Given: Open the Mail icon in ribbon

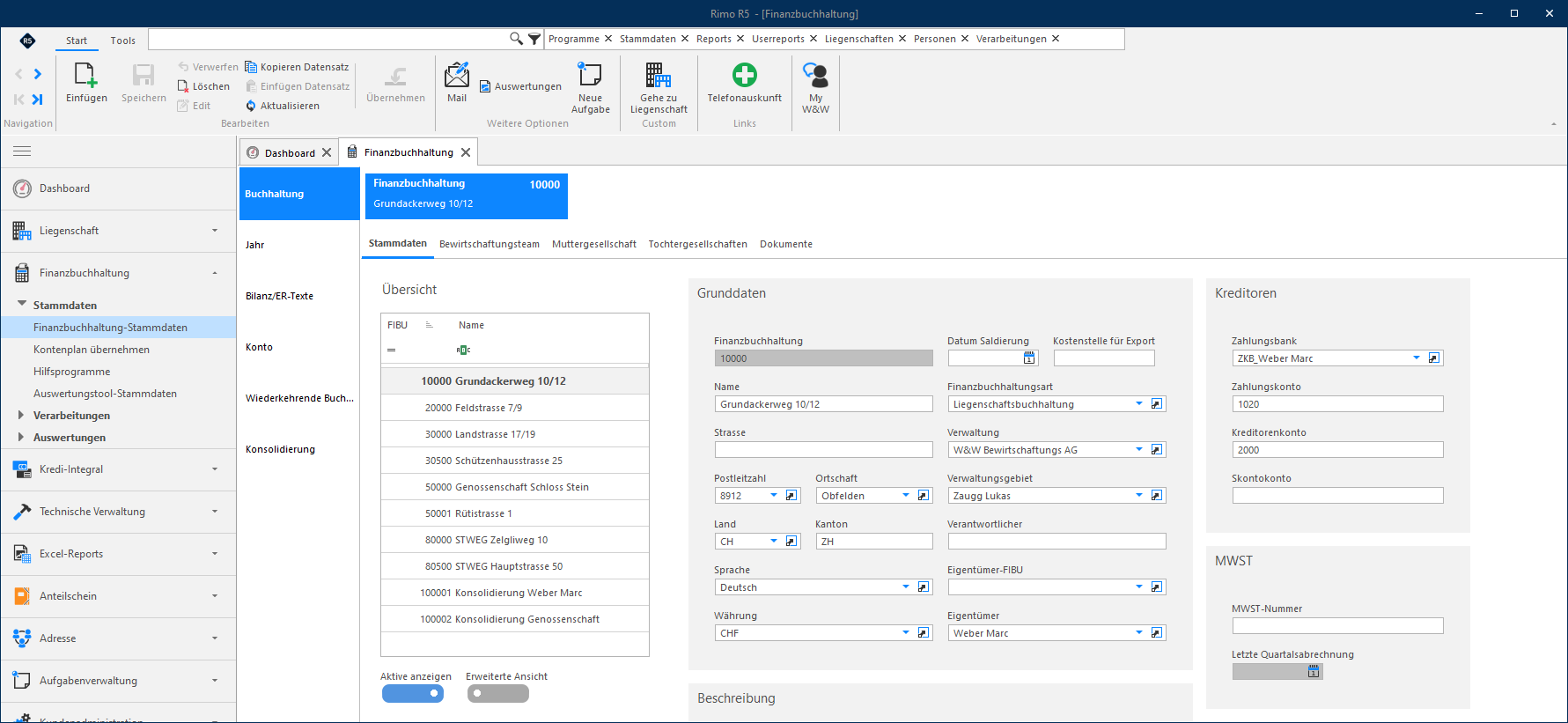Looking at the screenshot, I should pos(457,76).
